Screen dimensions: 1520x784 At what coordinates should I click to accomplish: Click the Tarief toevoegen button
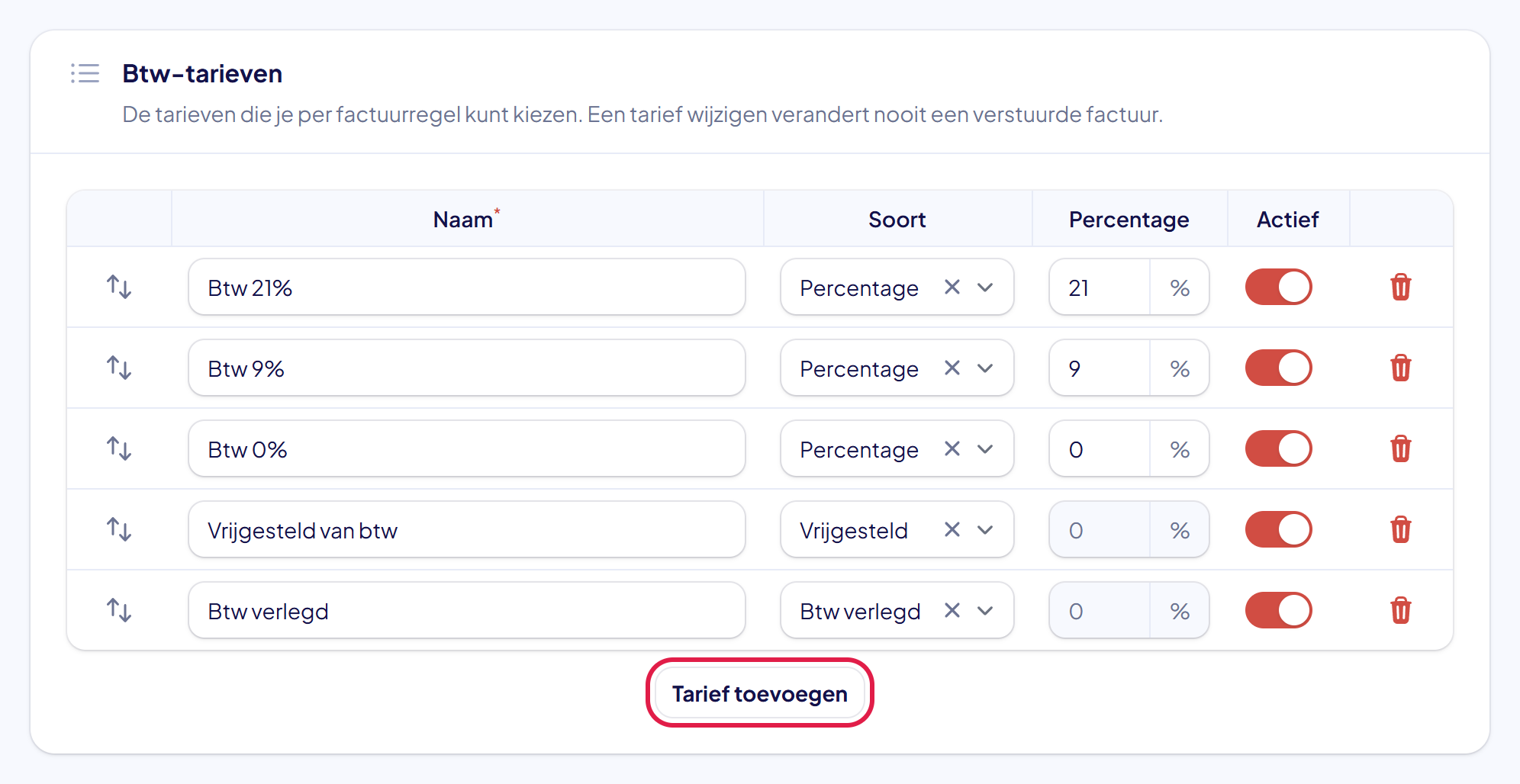760,693
